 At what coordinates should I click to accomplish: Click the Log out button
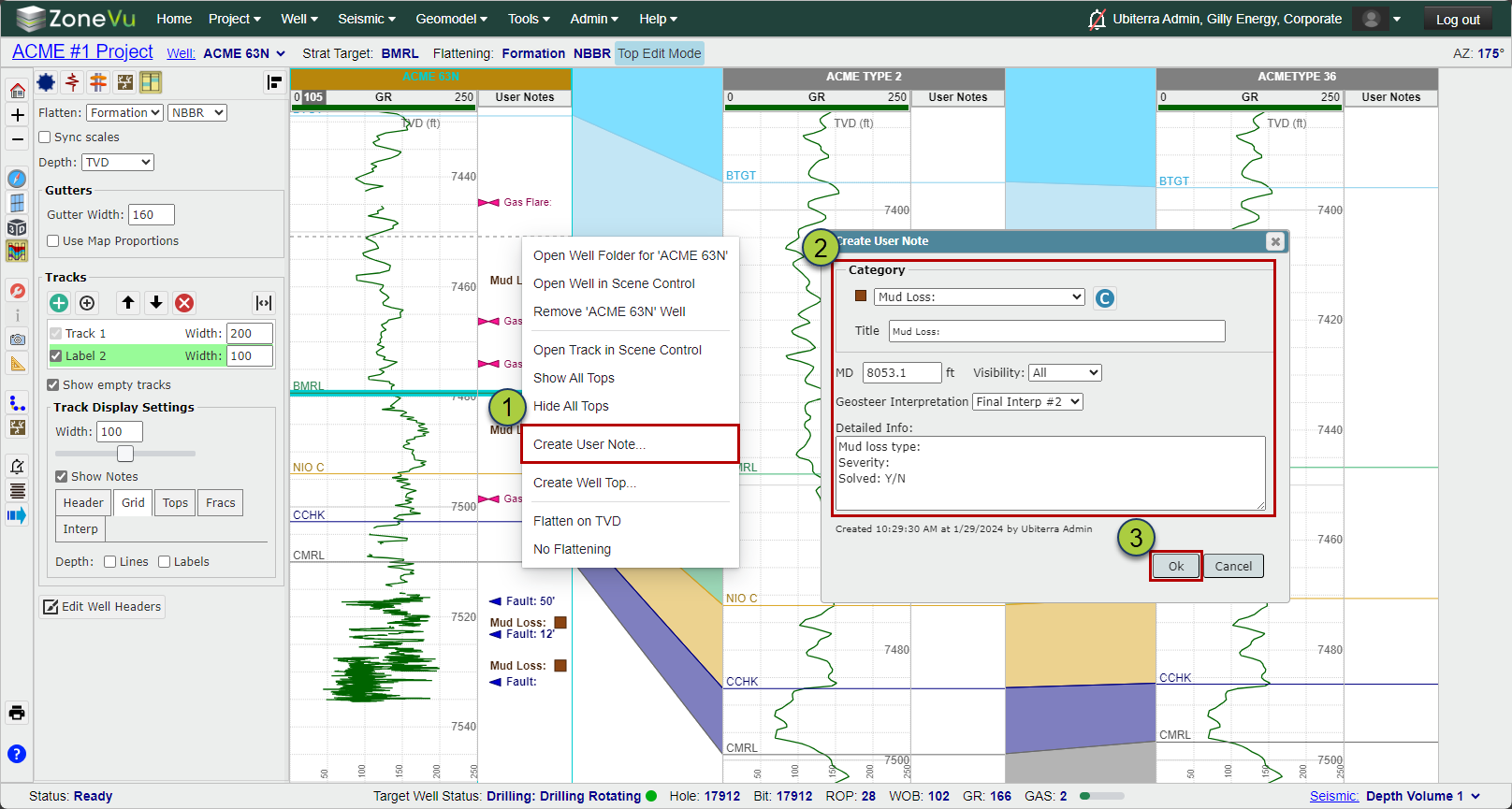[x=1458, y=20]
